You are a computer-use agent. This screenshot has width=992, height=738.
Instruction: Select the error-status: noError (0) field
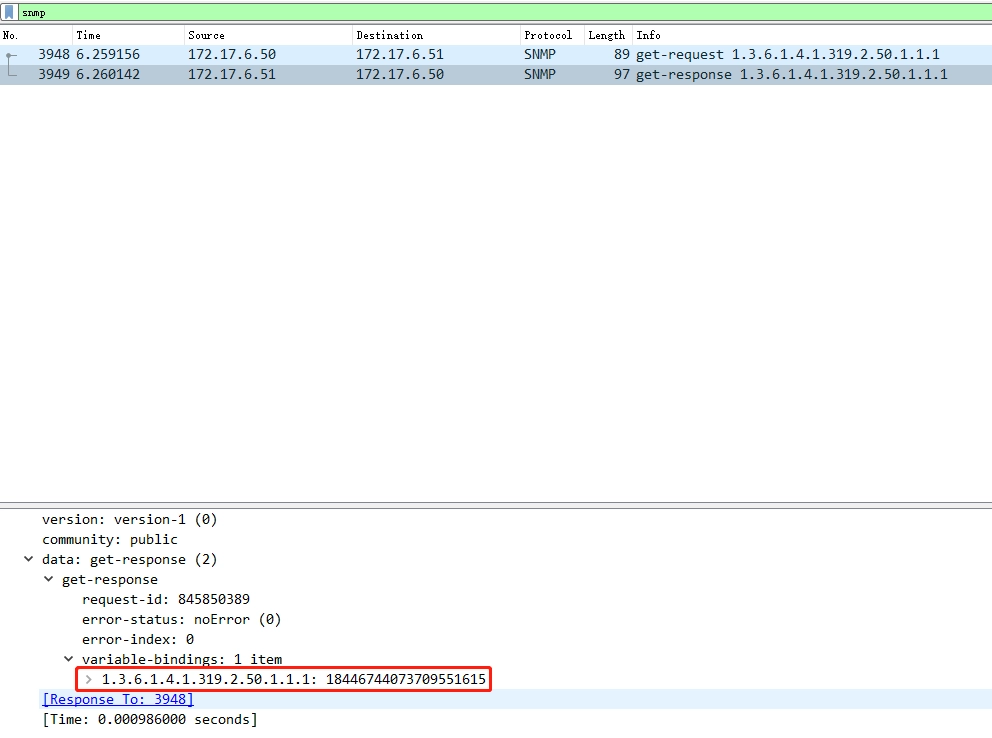pyautogui.click(x=181, y=620)
